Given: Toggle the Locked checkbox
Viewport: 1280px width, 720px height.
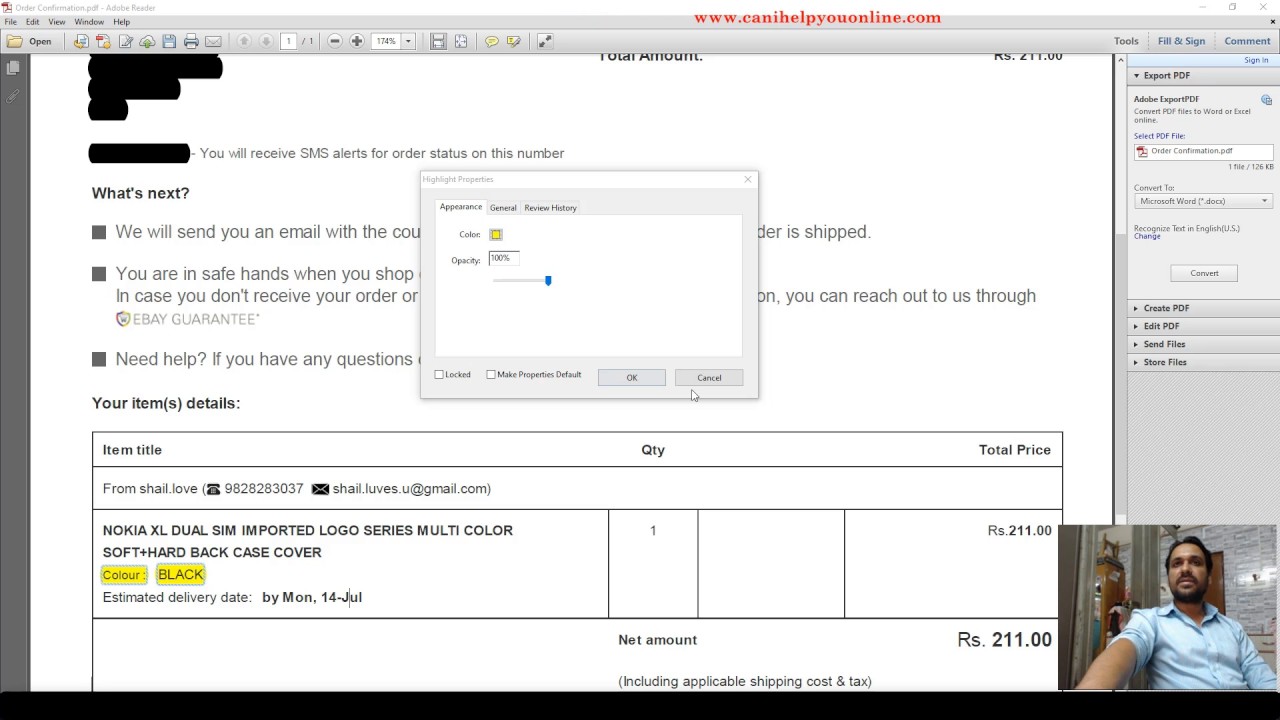Looking at the screenshot, I should (439, 375).
